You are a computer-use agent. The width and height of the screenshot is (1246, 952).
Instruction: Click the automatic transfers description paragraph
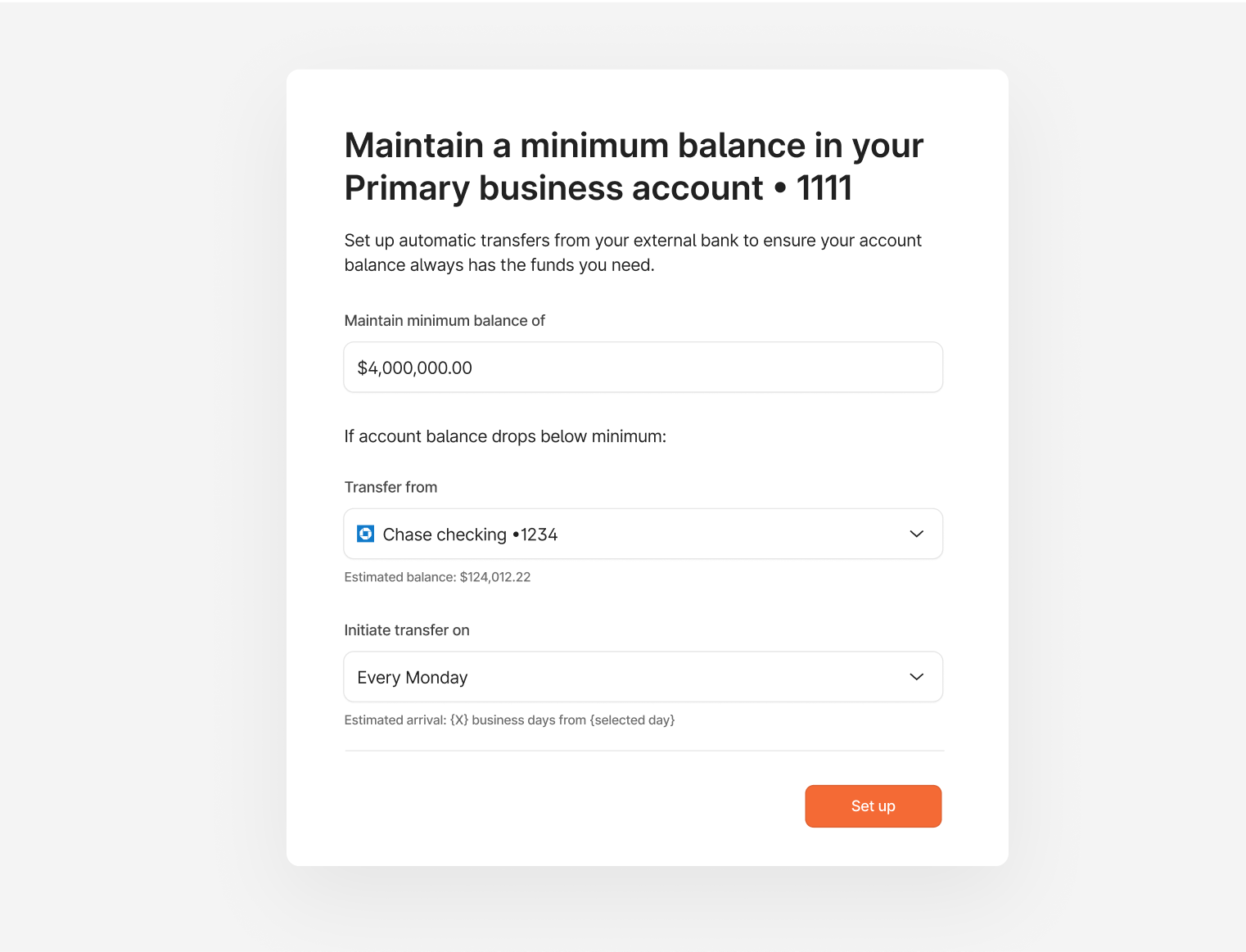coord(632,252)
